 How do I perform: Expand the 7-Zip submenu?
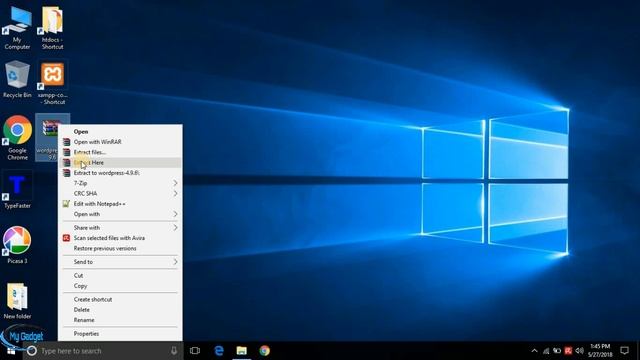[x=120, y=183]
